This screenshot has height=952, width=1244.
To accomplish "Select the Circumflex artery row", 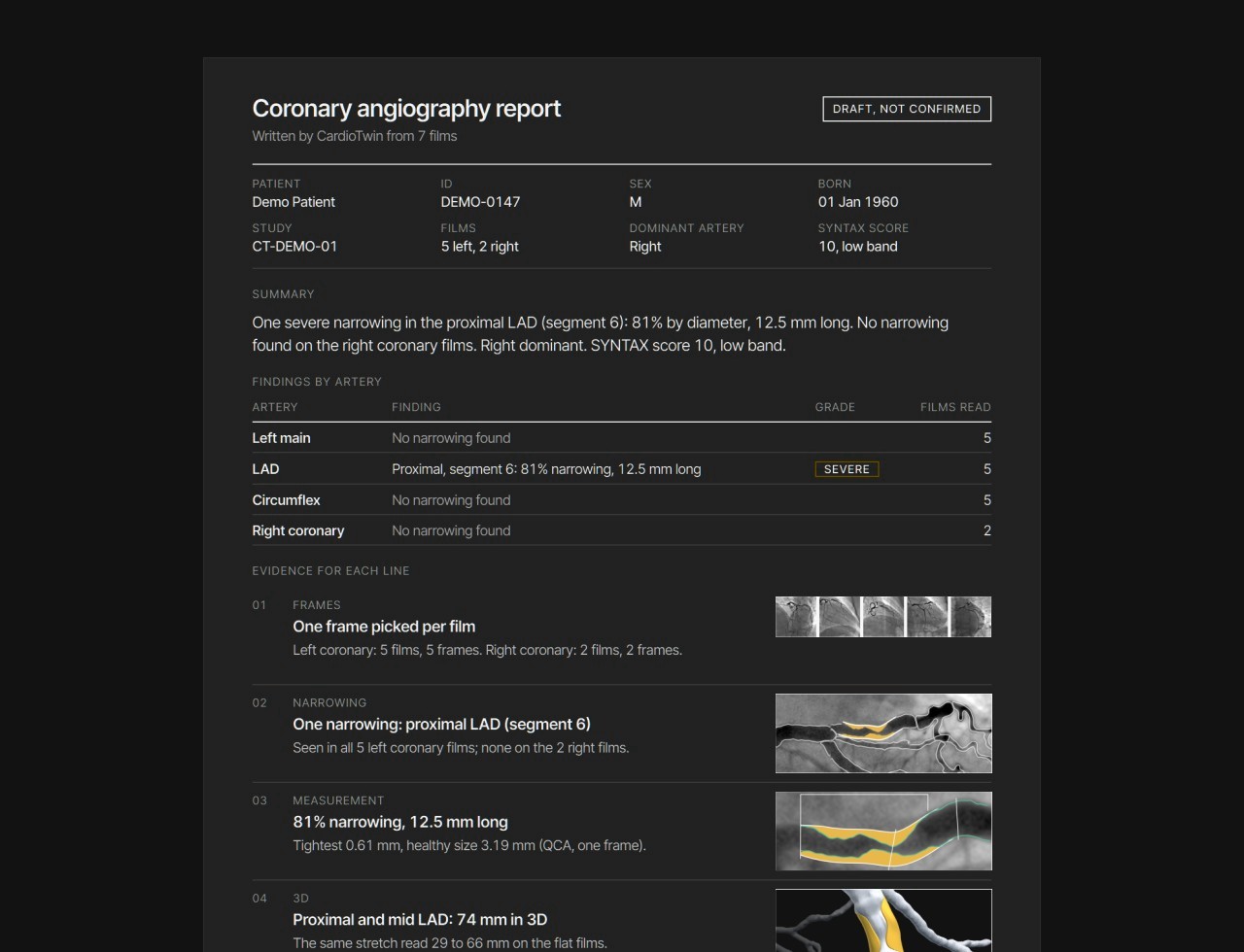I will [x=621, y=500].
